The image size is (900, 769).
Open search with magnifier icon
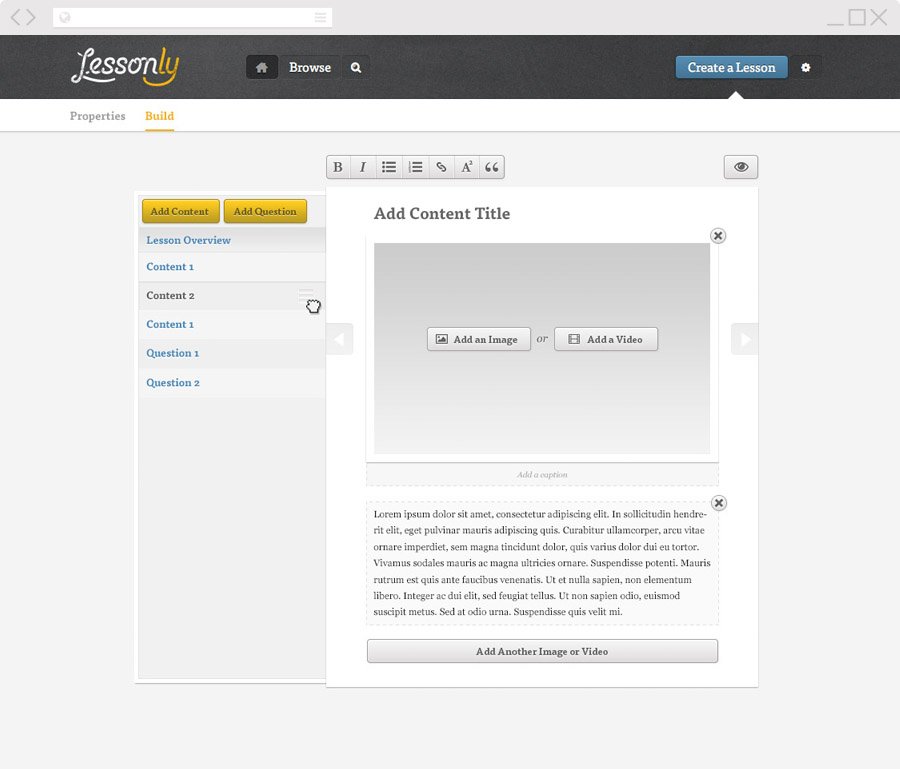[355, 67]
